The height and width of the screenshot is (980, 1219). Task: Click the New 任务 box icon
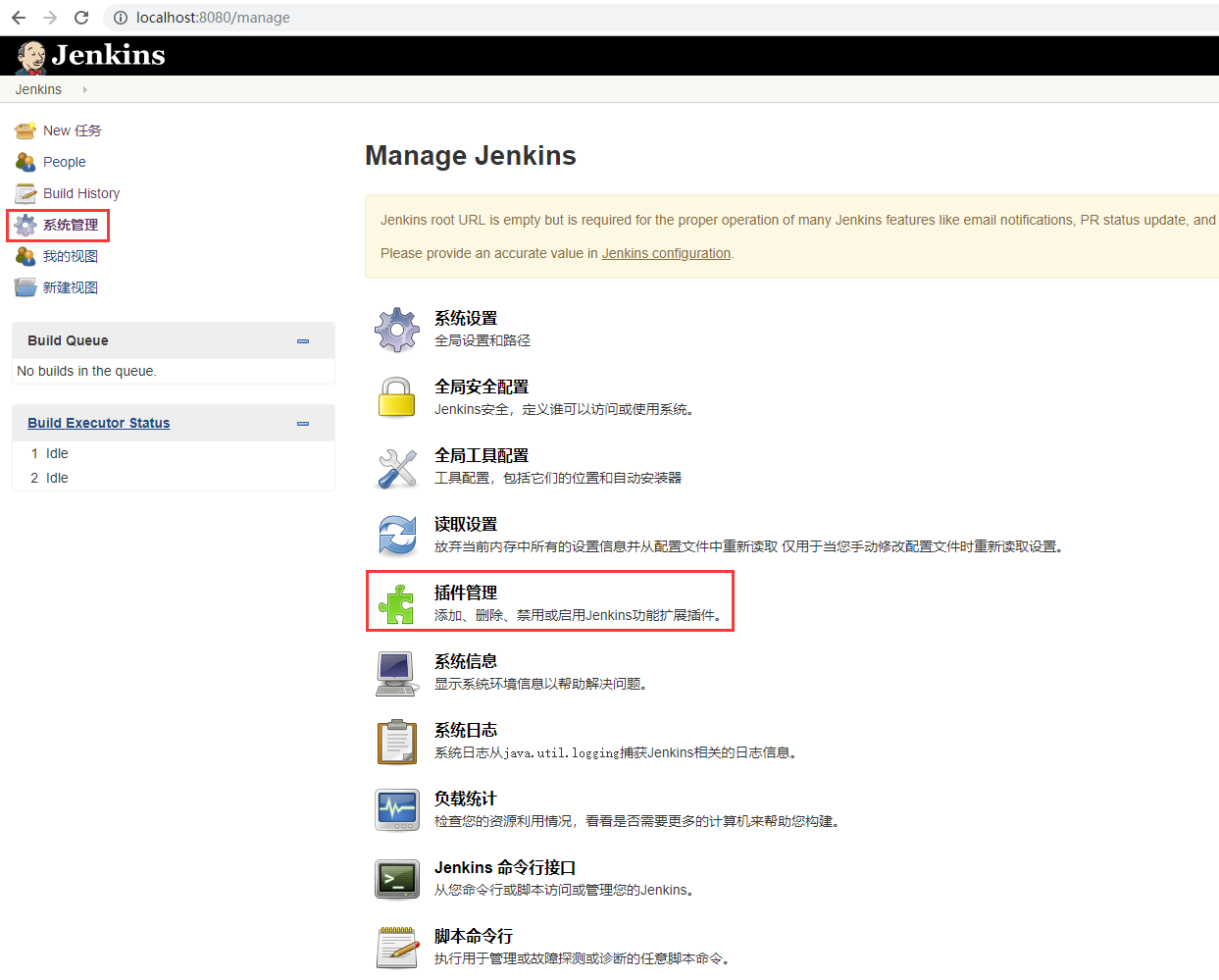[x=25, y=130]
